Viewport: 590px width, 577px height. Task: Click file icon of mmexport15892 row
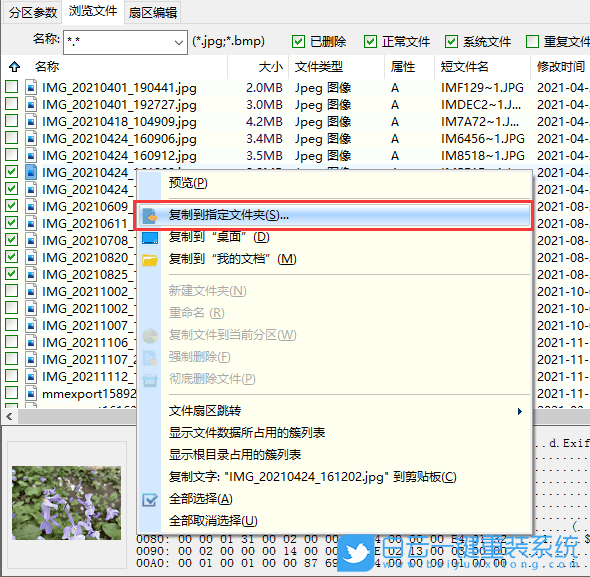[31, 393]
